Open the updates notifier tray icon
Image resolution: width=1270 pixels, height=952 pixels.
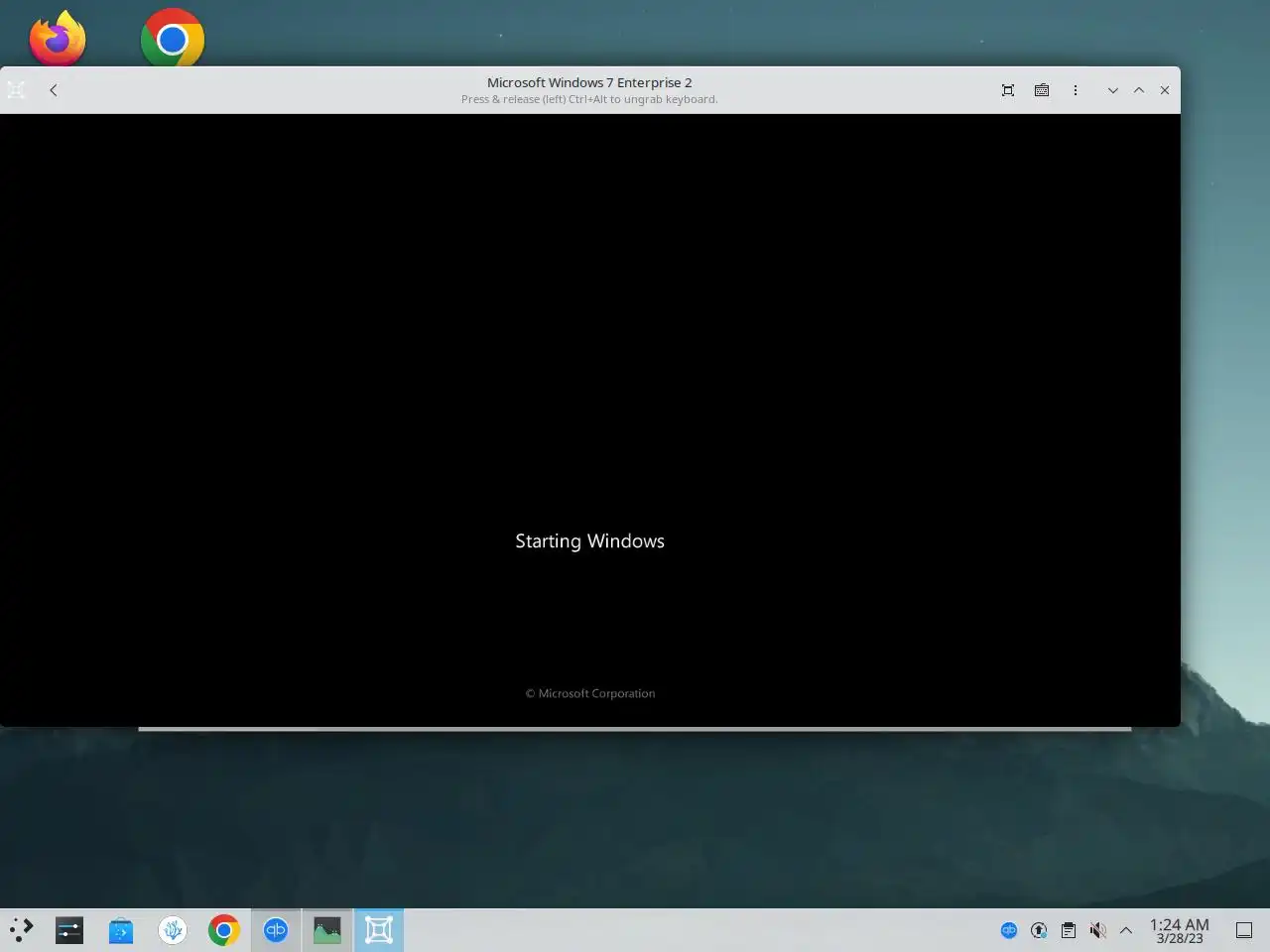click(1039, 930)
